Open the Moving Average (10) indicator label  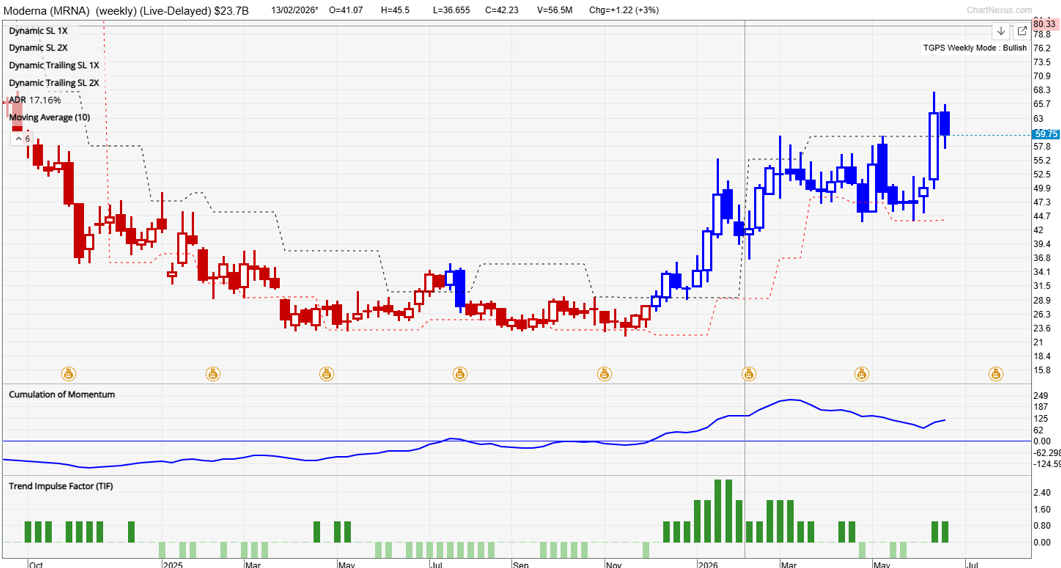tap(49, 117)
